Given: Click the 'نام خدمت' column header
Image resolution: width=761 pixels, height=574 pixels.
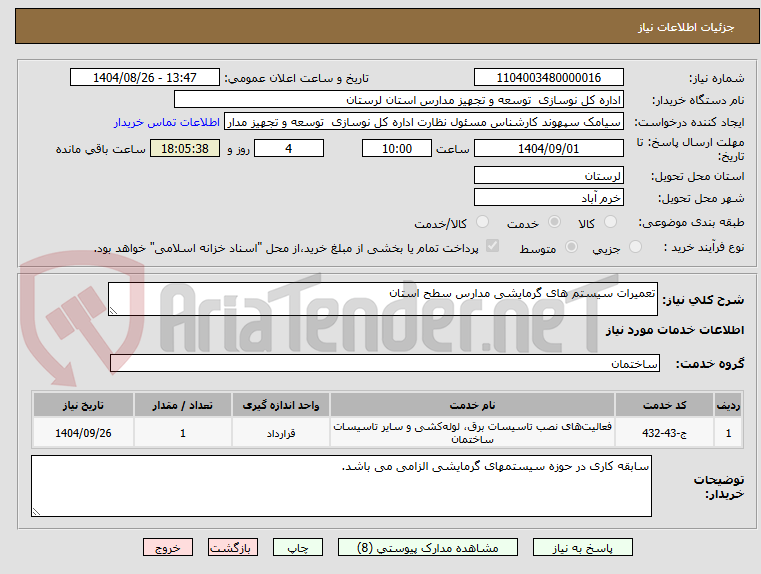Looking at the screenshot, I should [x=472, y=405].
